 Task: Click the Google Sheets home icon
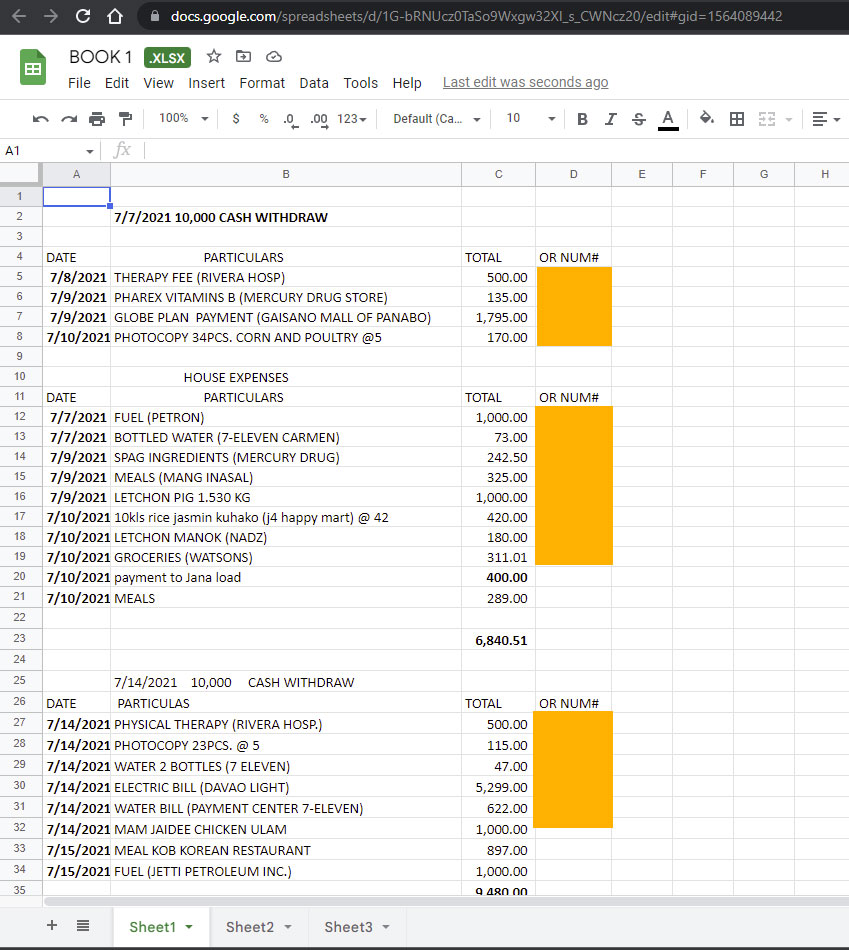click(x=33, y=69)
